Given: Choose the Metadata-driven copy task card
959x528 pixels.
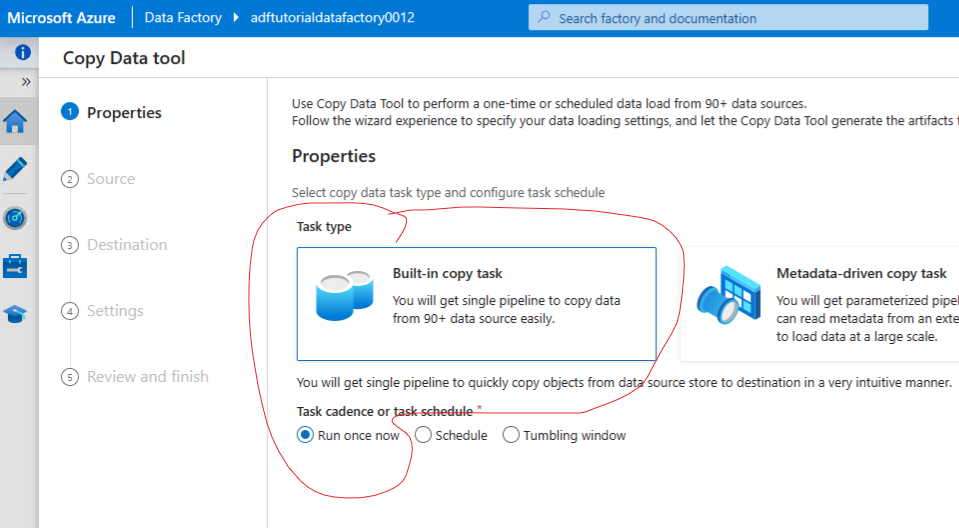Looking at the screenshot, I should [820, 304].
